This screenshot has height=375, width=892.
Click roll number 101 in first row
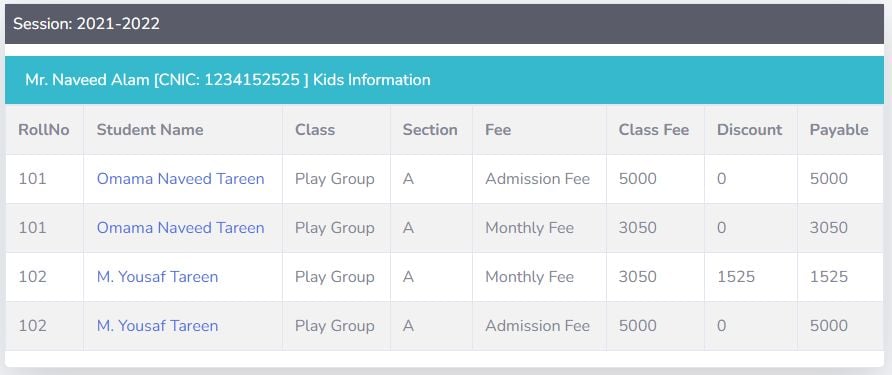pos(32,179)
